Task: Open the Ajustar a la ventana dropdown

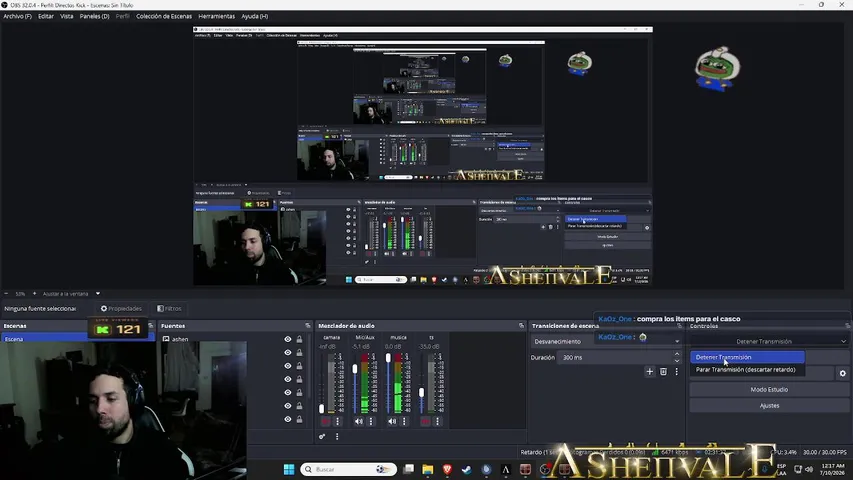Action: click(98, 293)
